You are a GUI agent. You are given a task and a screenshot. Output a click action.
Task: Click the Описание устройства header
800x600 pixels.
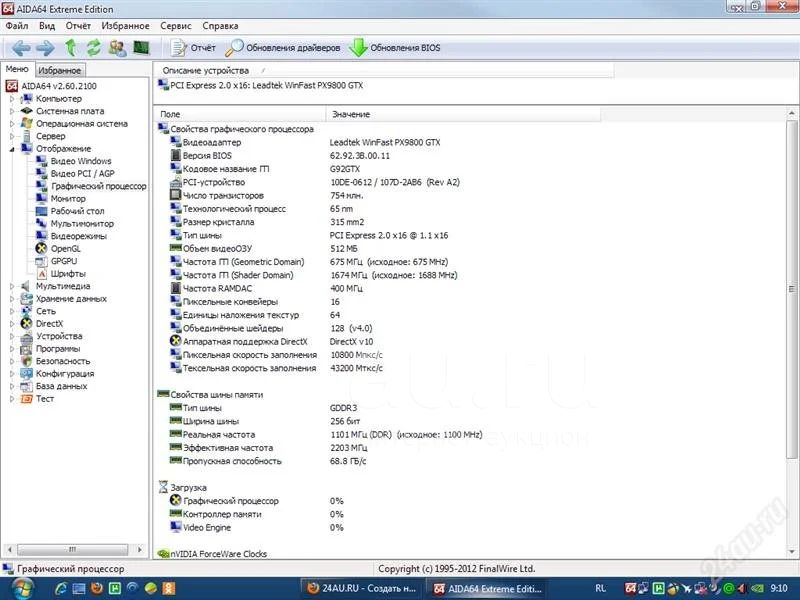(384, 70)
